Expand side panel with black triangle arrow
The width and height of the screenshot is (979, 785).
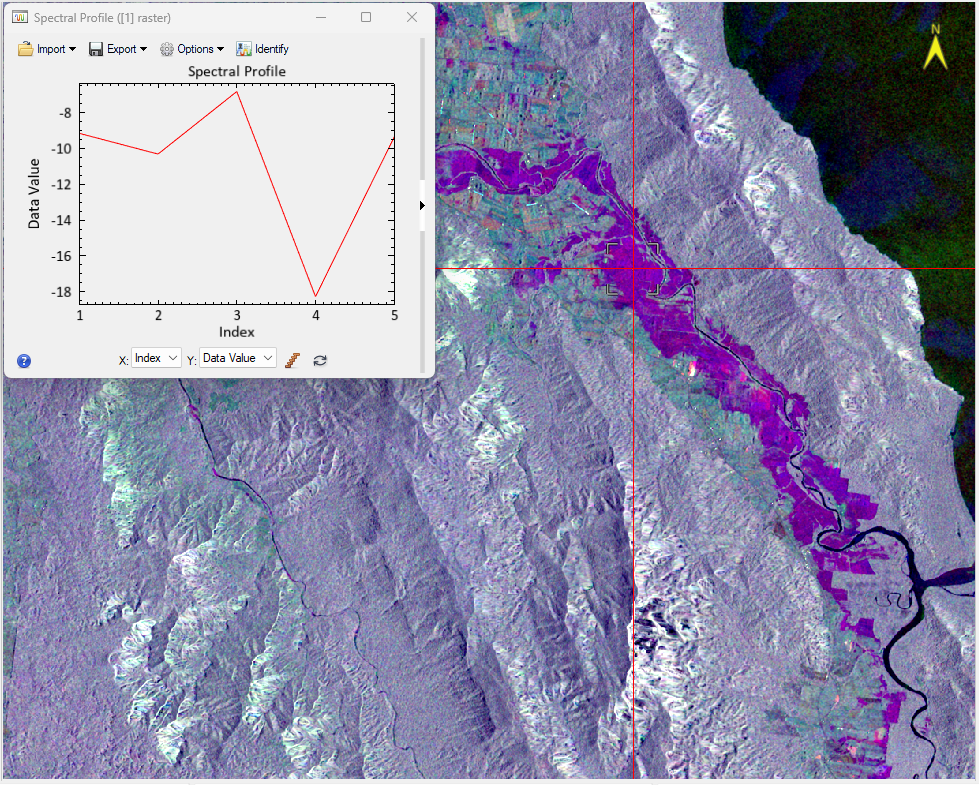[422, 205]
